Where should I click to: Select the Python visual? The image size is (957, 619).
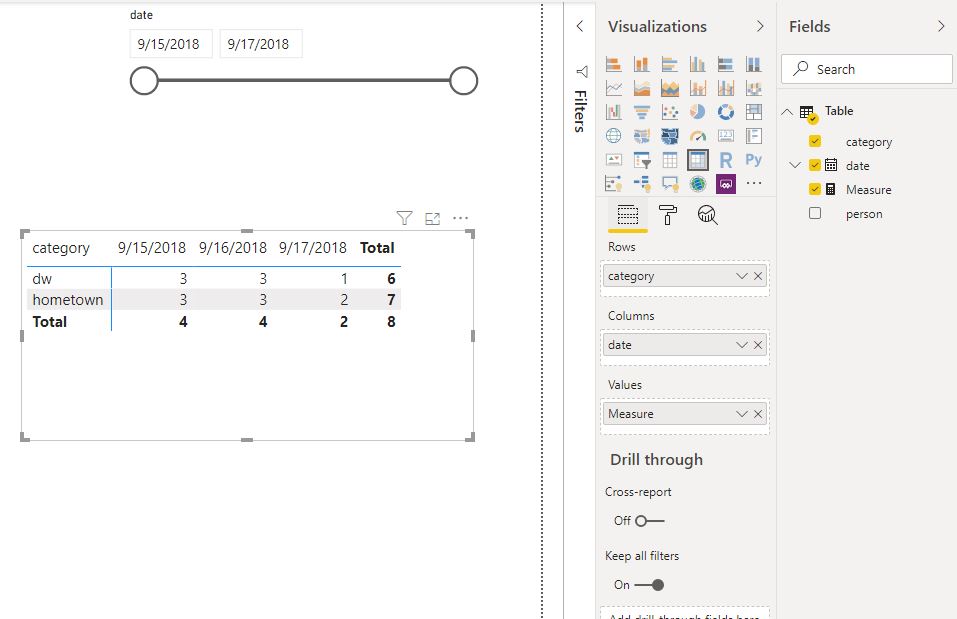[754, 160]
